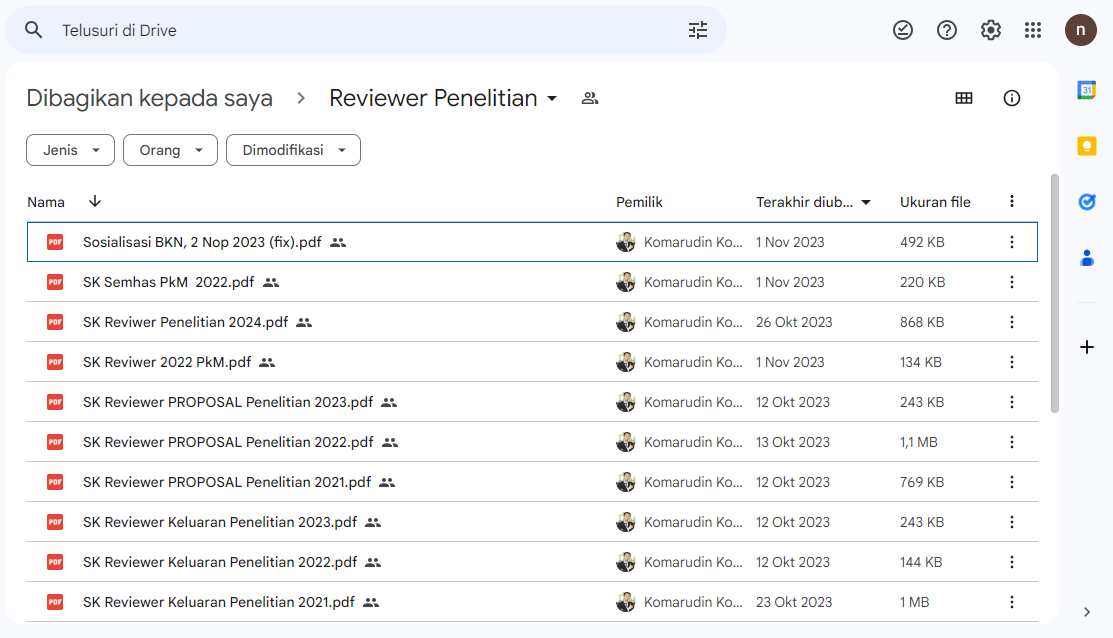Select SK Reviwer Penelitian 2024.pdf file
Viewport: 1113px width, 638px height.
tap(185, 322)
